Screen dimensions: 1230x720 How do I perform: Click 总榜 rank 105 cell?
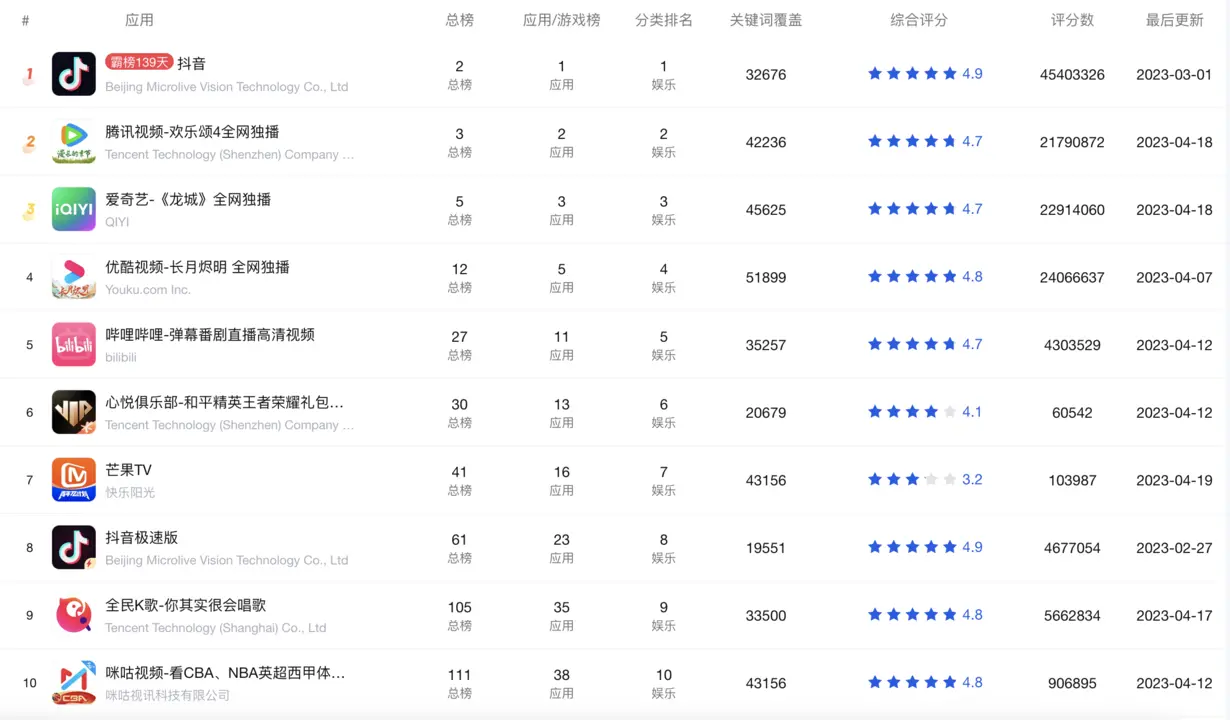(460, 616)
